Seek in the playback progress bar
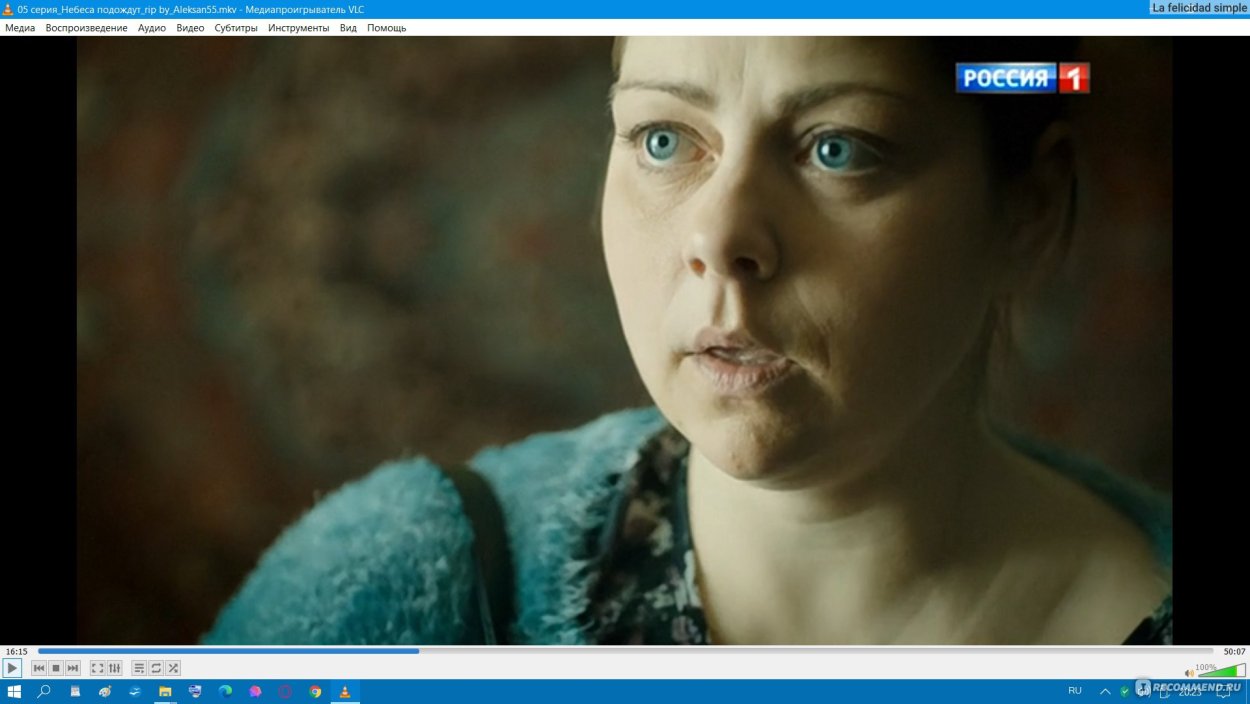The width and height of the screenshot is (1250, 704). pyautogui.click(x=625, y=651)
